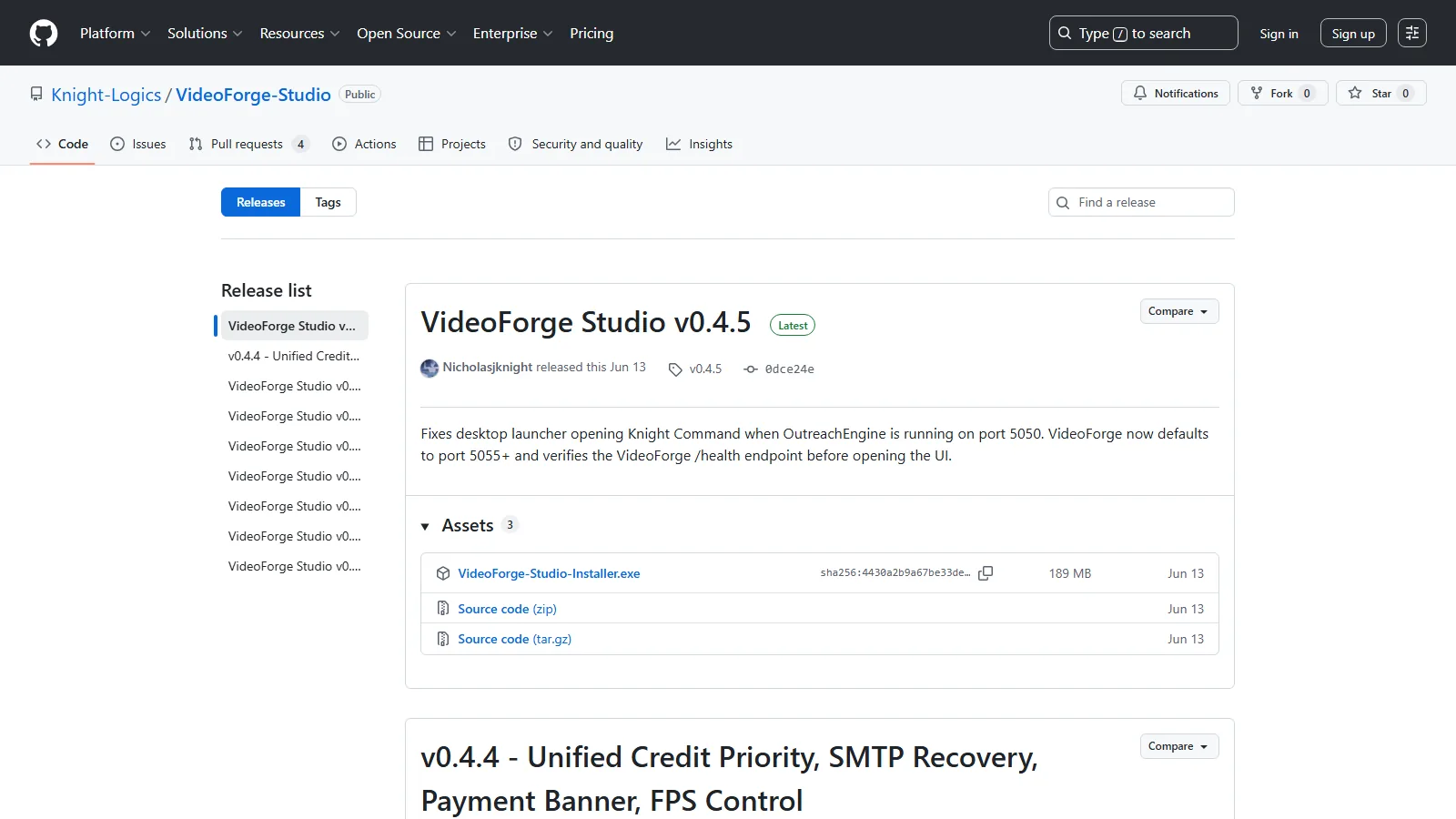Open the Pull requests tab

248,144
